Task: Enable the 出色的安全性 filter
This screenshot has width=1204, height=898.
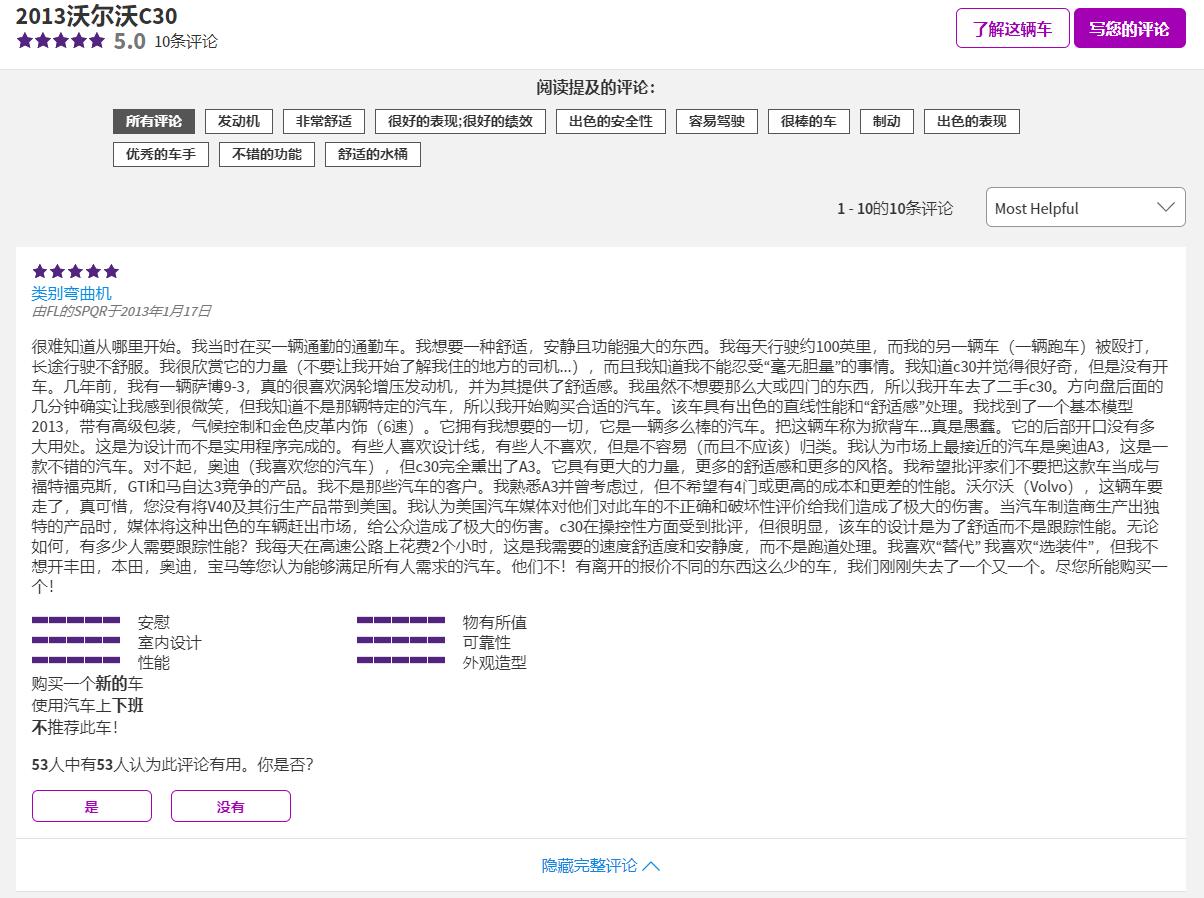Action: (x=610, y=121)
